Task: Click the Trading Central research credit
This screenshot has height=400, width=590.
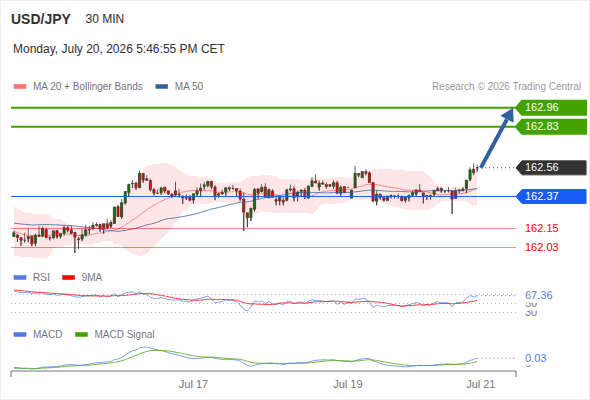Action: pyautogui.click(x=506, y=87)
